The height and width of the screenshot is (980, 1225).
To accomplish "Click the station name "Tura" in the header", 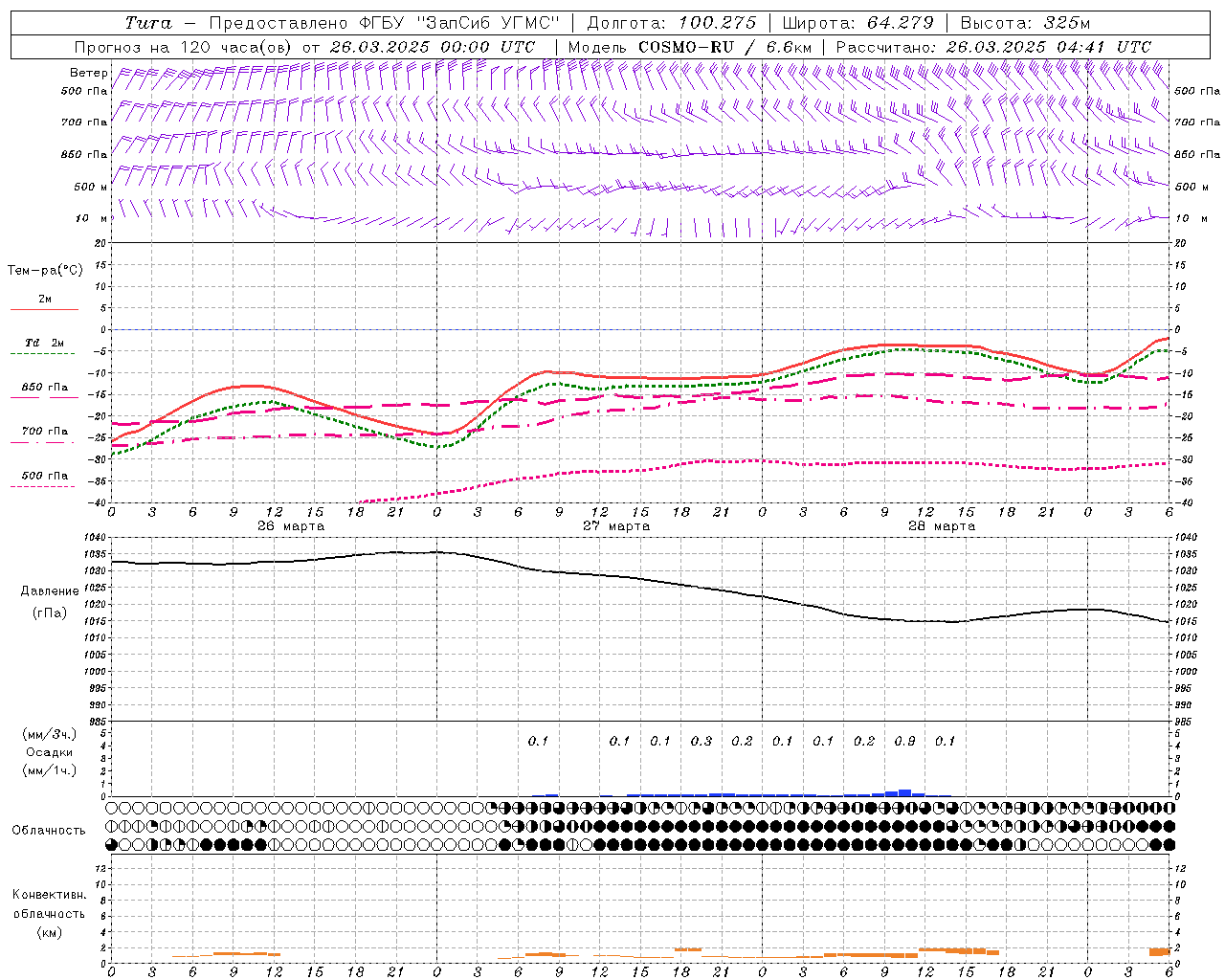I will (x=148, y=23).
